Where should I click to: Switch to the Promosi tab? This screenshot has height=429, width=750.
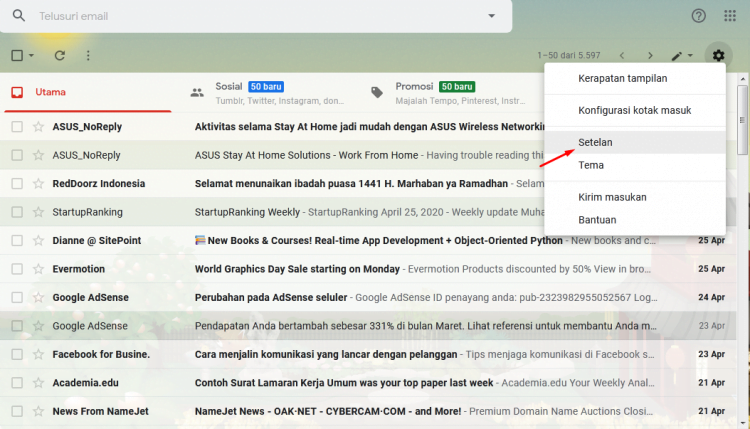pos(452,93)
